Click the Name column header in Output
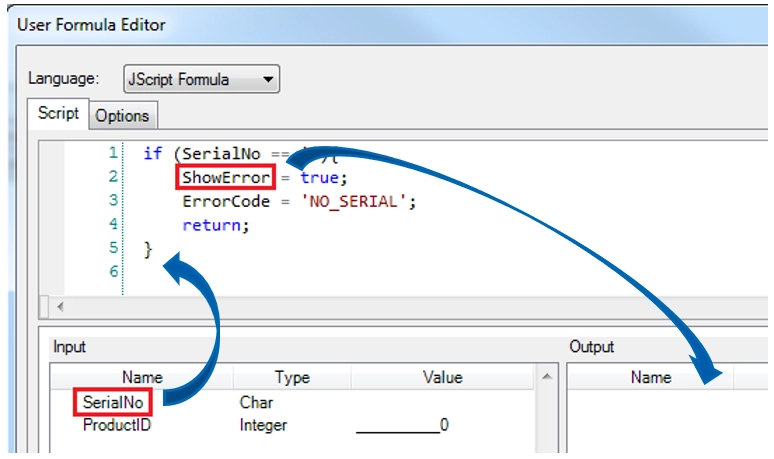The width and height of the screenshot is (774, 459). tap(650, 377)
